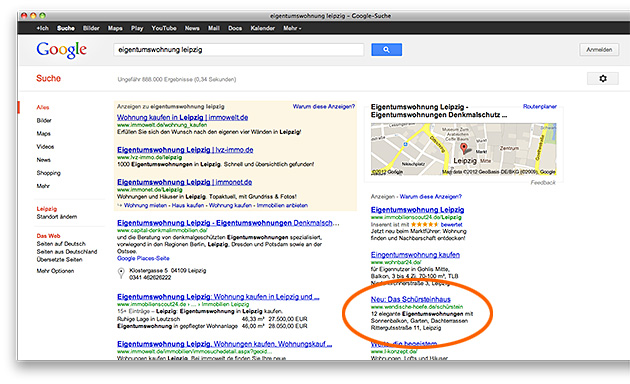
Task: Open ad Eigentumswohnung Leipzig immonet.de
Action: [184, 182]
